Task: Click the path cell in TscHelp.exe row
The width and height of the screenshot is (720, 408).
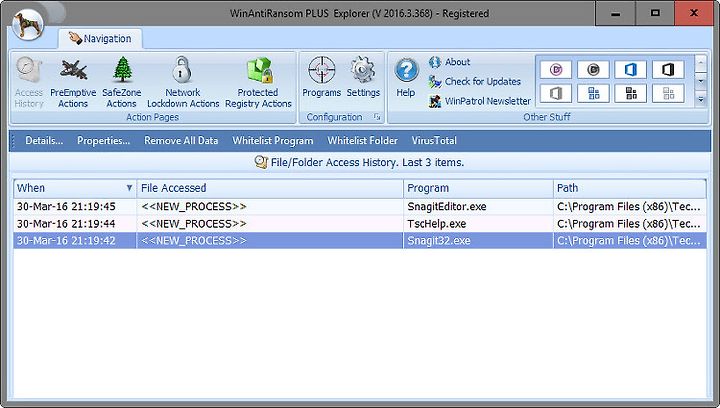Action: pos(629,224)
